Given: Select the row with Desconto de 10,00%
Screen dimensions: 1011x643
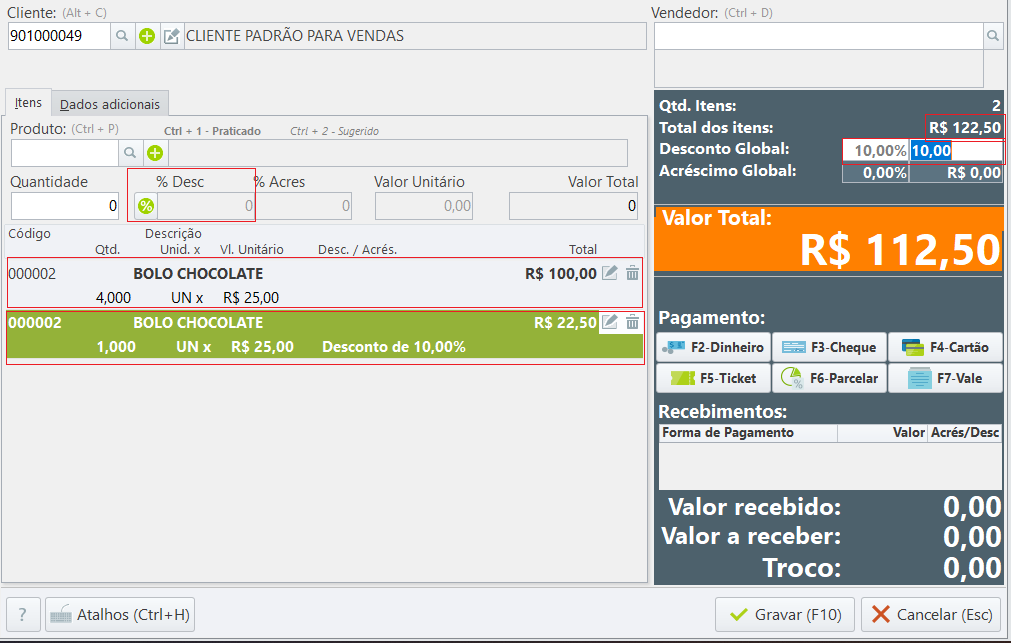Looking at the screenshot, I should tap(325, 335).
